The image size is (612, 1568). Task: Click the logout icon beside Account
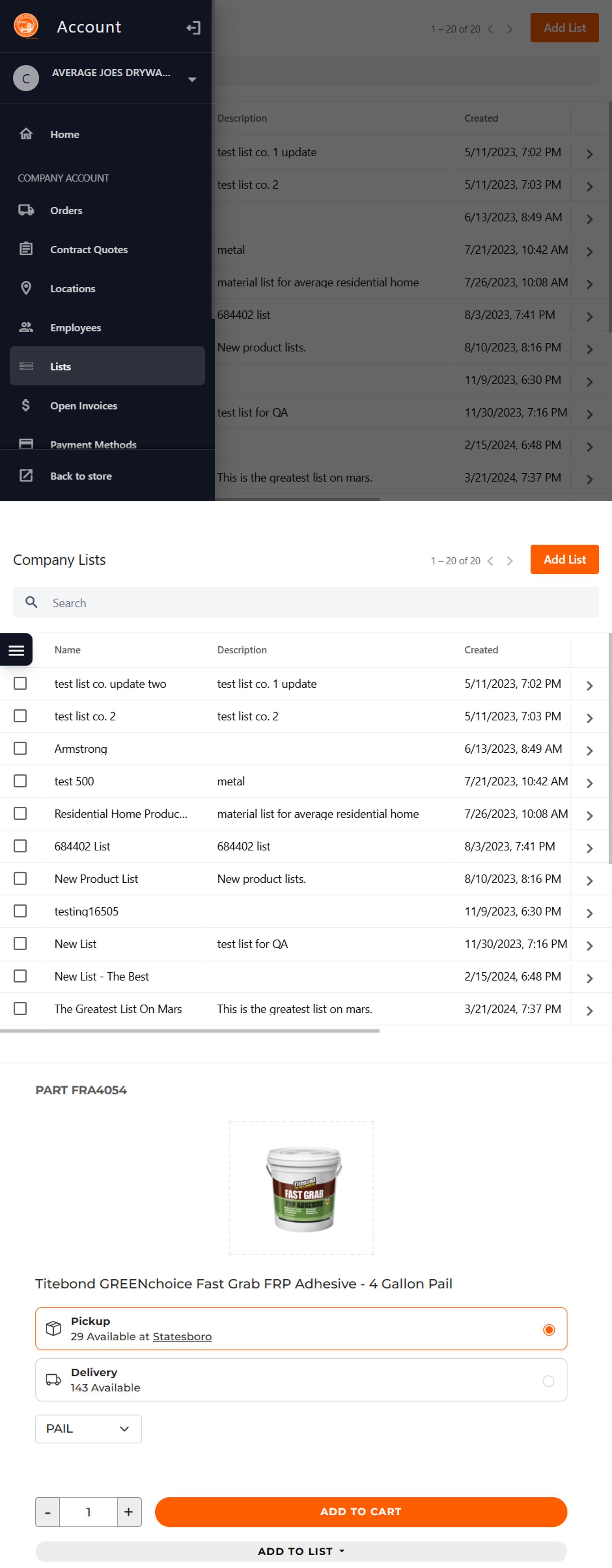point(193,27)
